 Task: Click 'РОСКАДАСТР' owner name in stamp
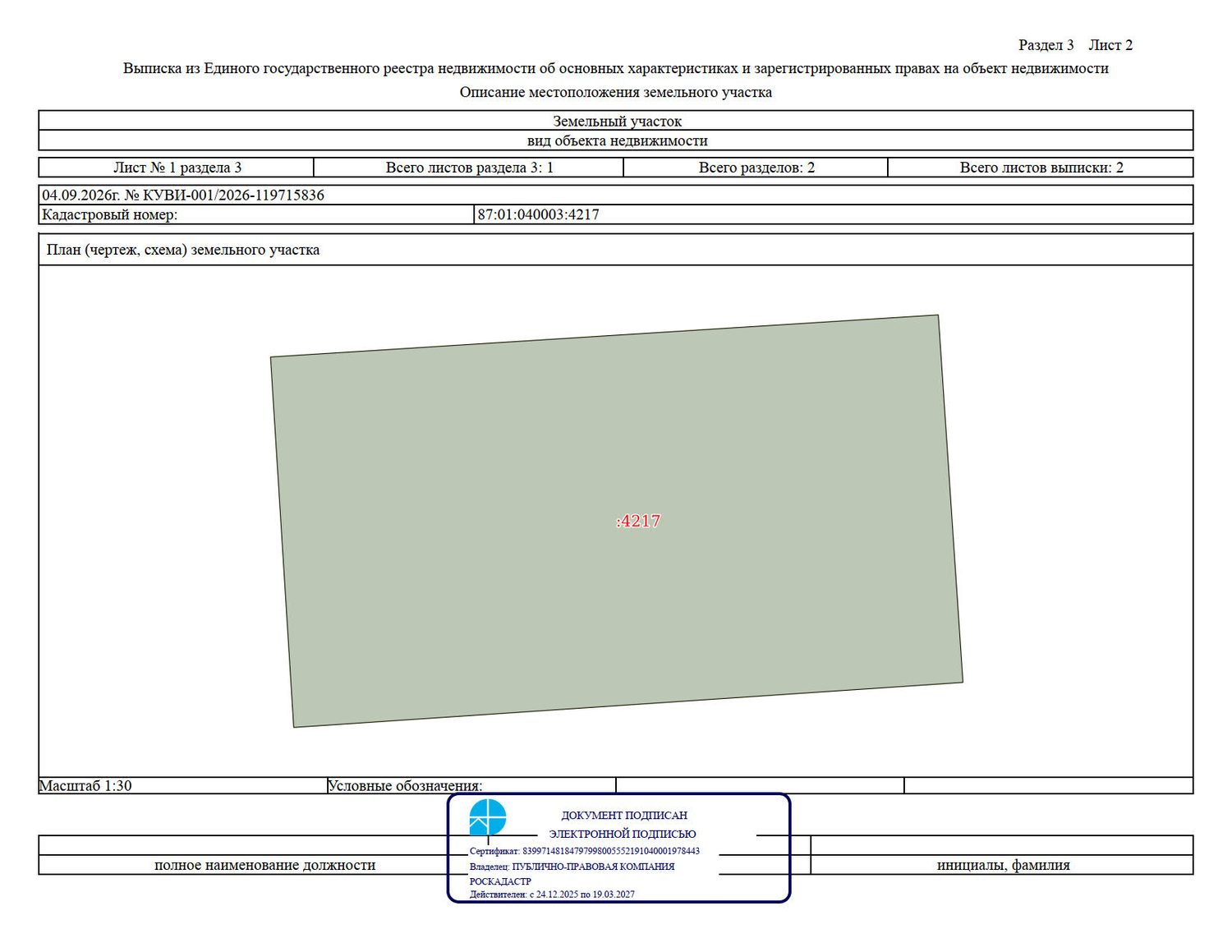click(500, 881)
